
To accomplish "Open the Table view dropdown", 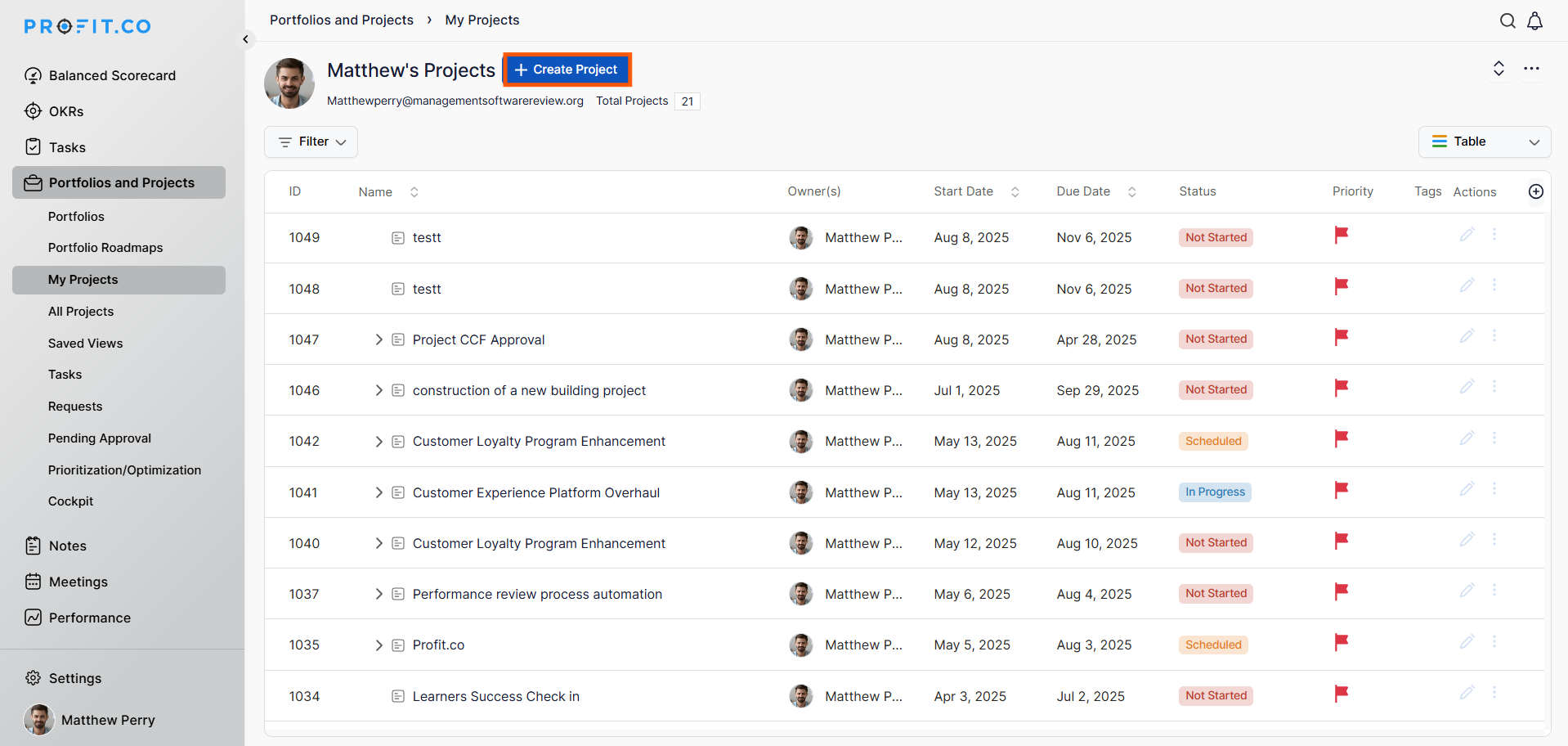I will pyautogui.click(x=1484, y=142).
